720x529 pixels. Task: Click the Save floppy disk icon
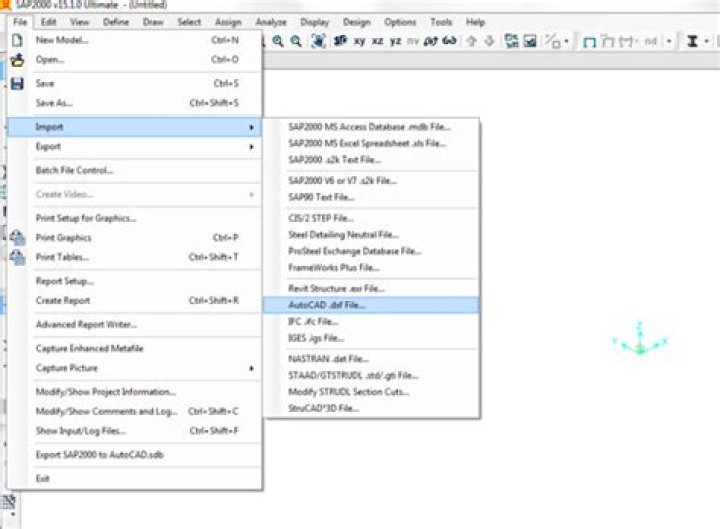point(17,84)
